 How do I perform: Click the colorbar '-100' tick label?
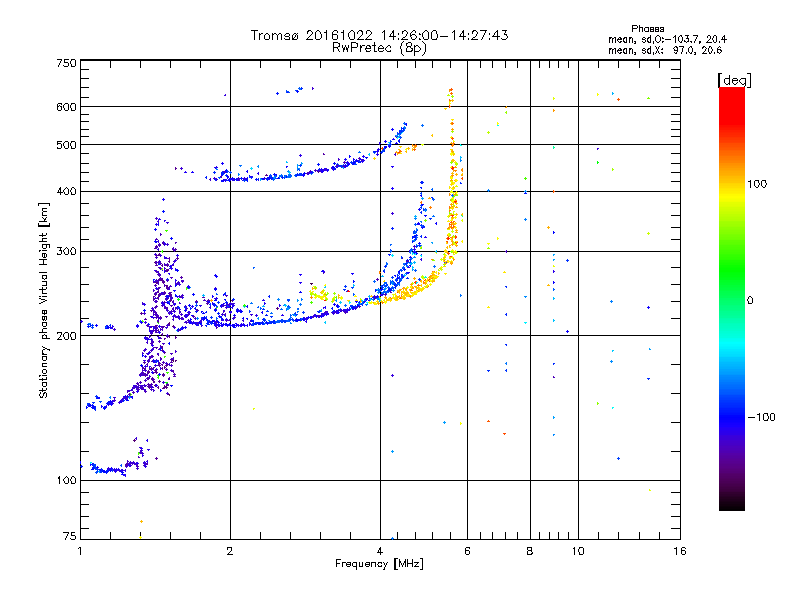point(761,417)
